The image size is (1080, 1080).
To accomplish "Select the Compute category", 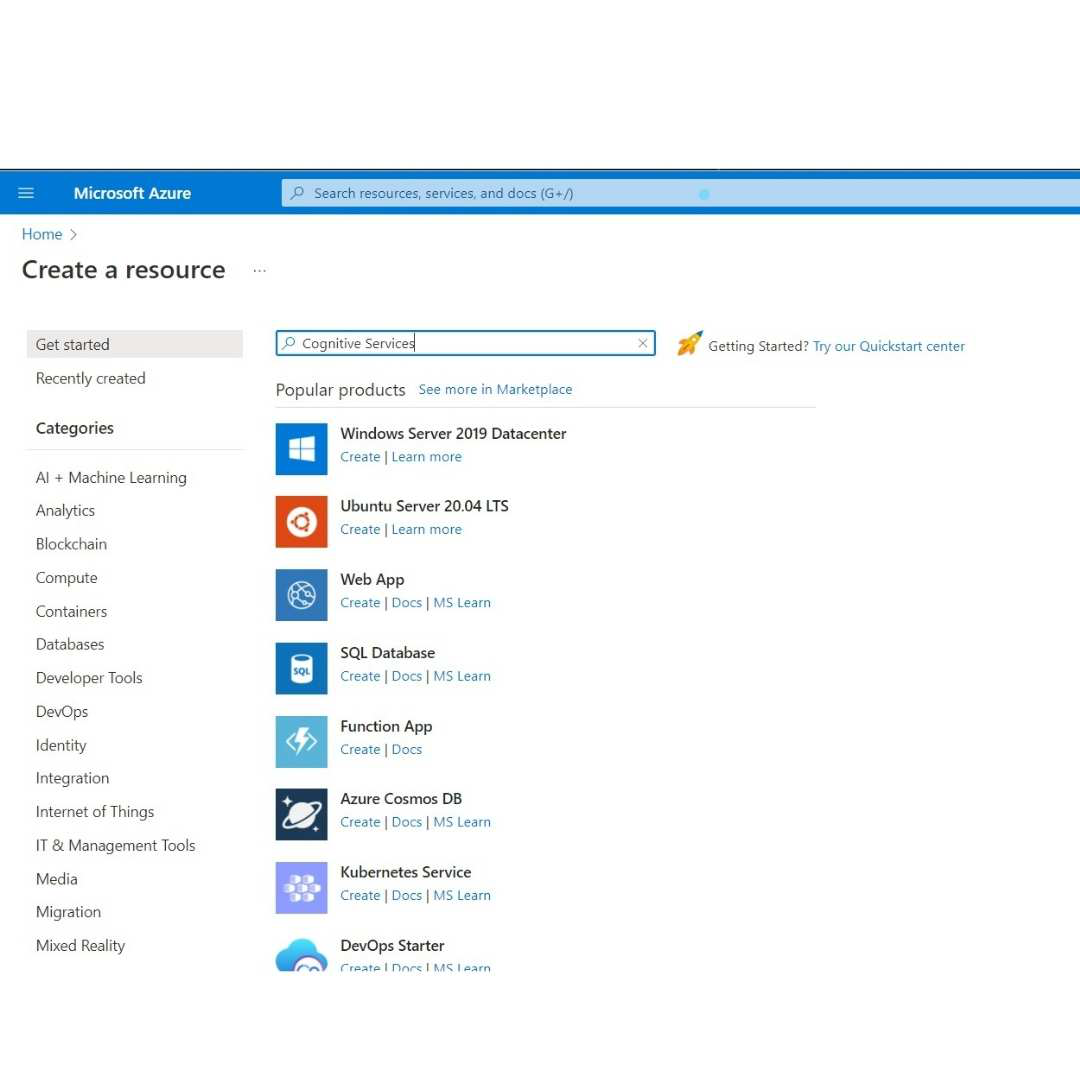I will 66,578.
